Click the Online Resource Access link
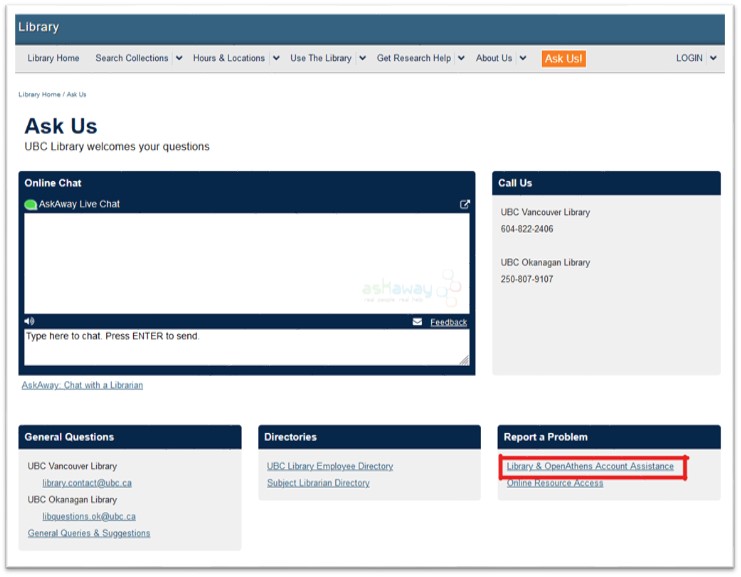Image resolution: width=741 pixels, height=577 pixels. tap(555, 483)
